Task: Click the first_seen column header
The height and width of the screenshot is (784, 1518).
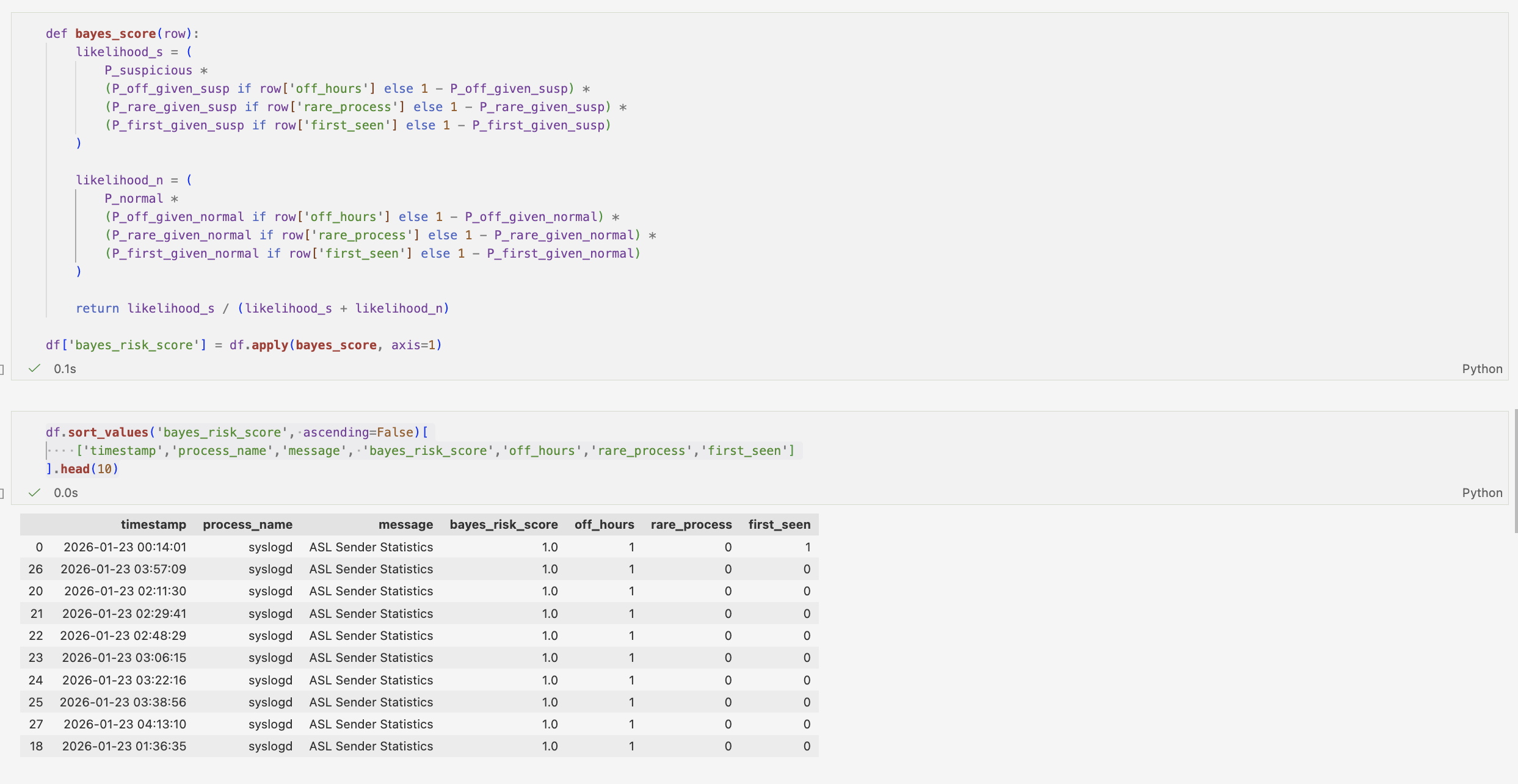Action: click(779, 524)
